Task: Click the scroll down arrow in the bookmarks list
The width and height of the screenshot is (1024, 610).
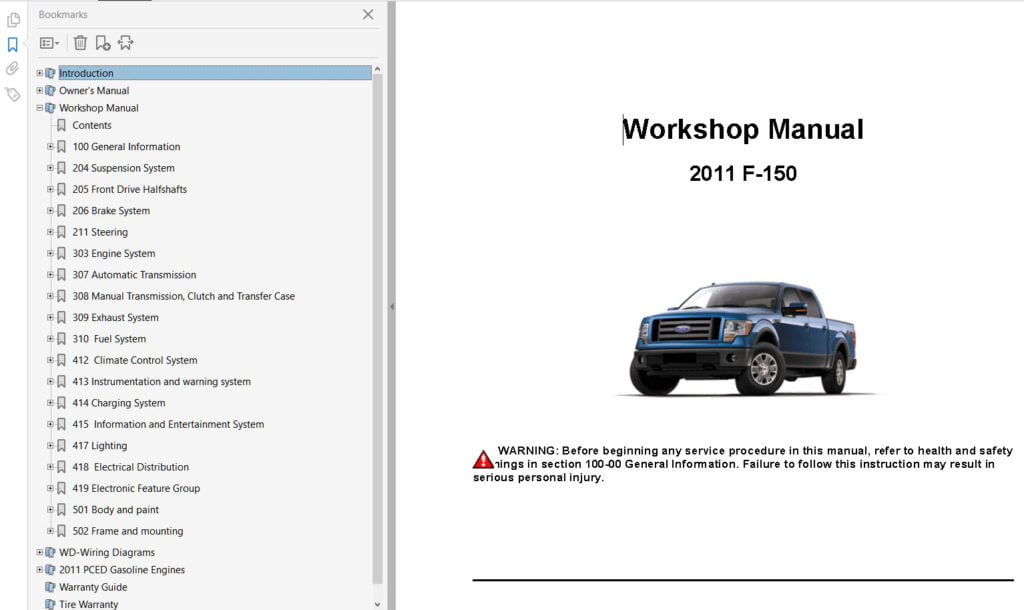Action: pos(377,604)
